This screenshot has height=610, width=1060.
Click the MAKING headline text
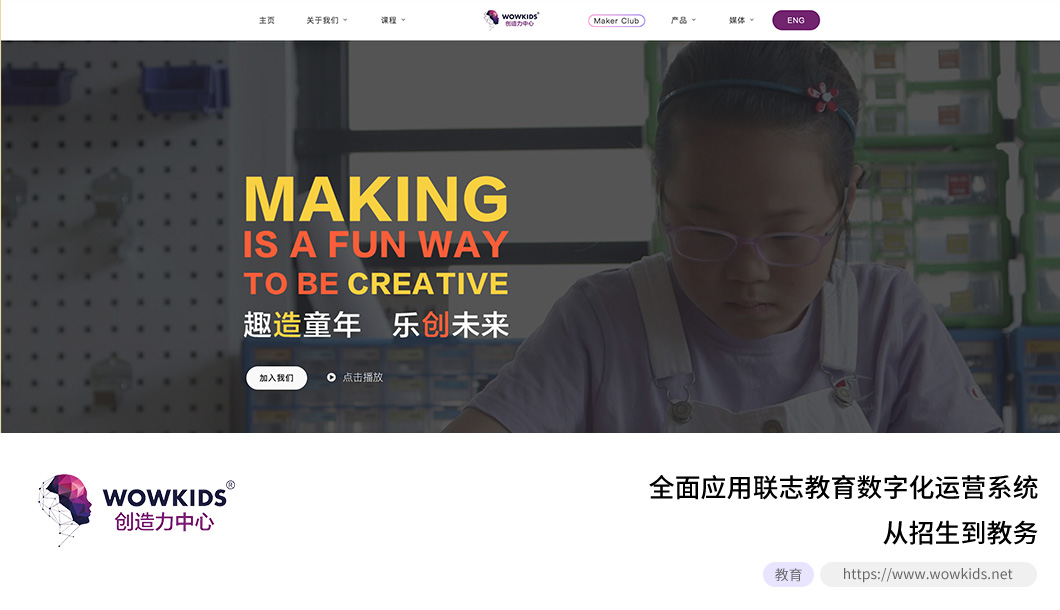tap(376, 199)
